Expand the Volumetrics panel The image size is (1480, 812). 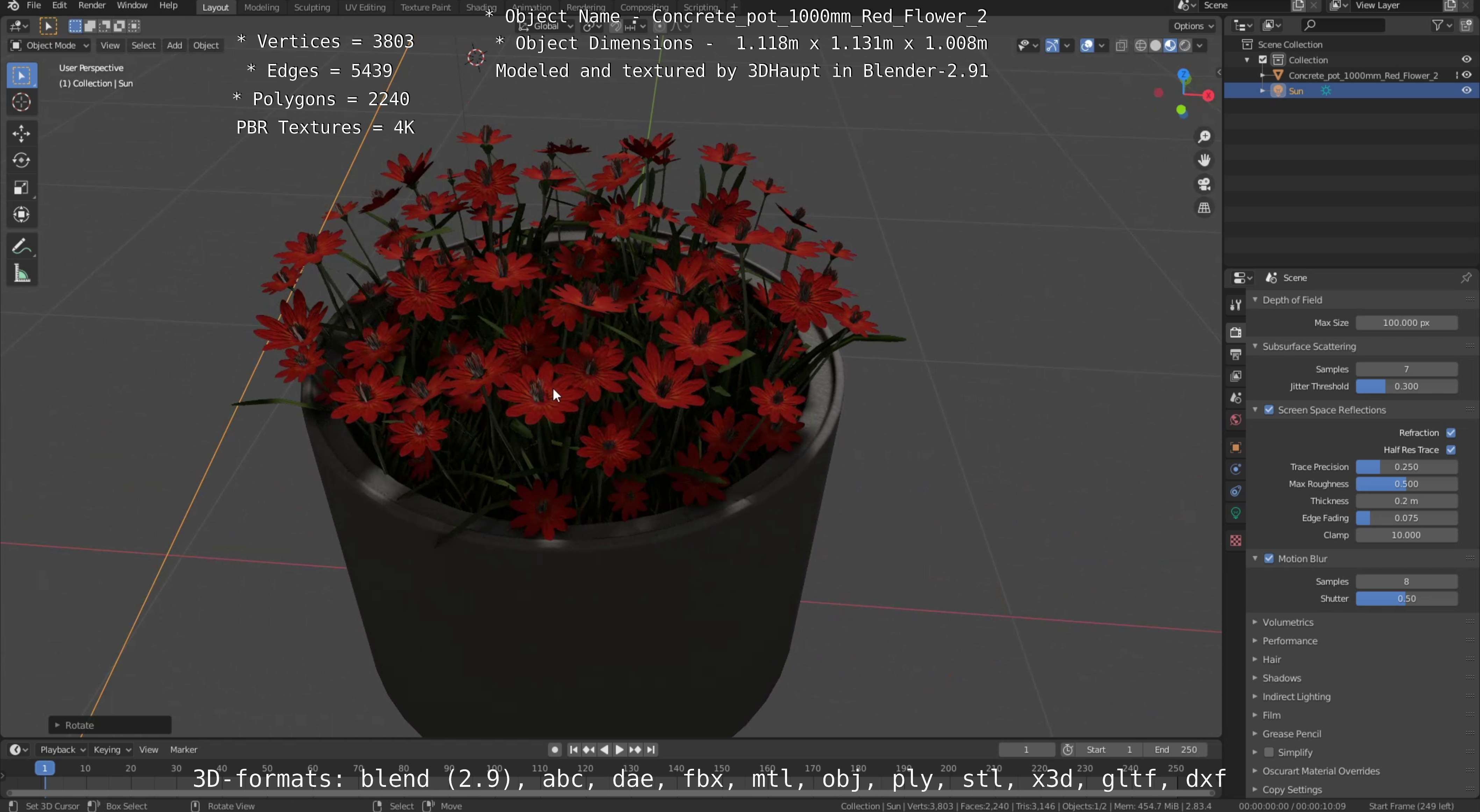1288,623
